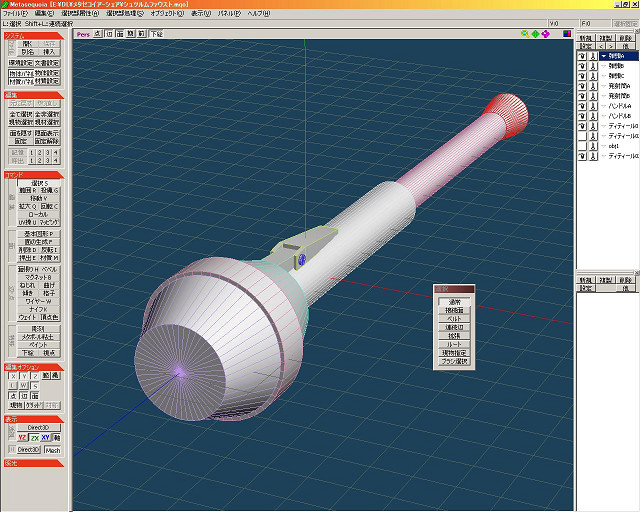Viewport: 640px width, 512px height.
Task: Click lock icon for 発射筒A object
Action: pyautogui.click(x=593, y=86)
